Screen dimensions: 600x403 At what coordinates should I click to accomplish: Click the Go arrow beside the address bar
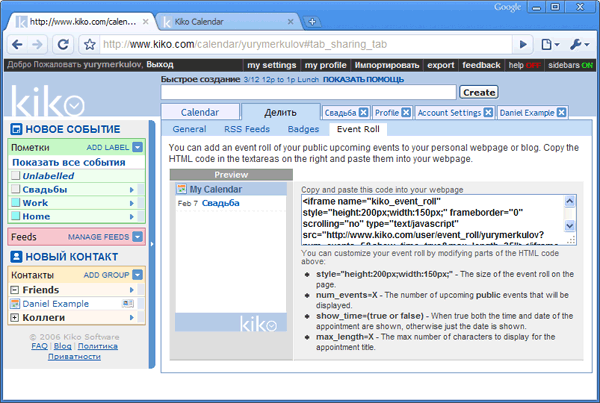coord(523,45)
